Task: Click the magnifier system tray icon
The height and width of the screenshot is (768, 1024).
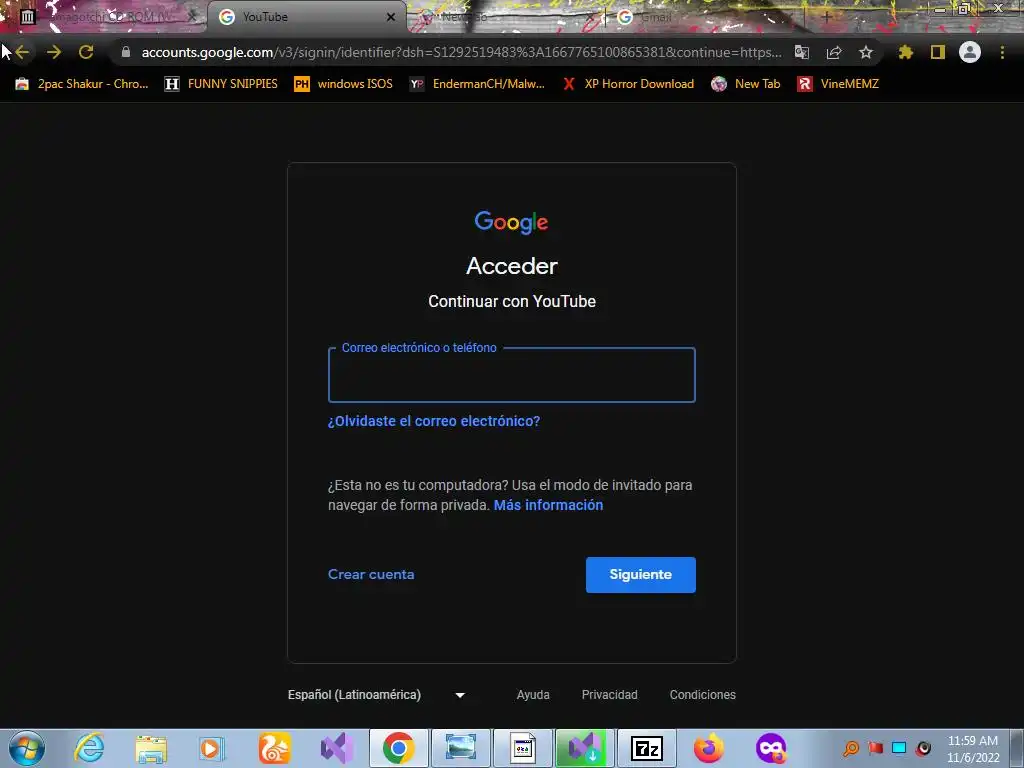Action: [852, 748]
